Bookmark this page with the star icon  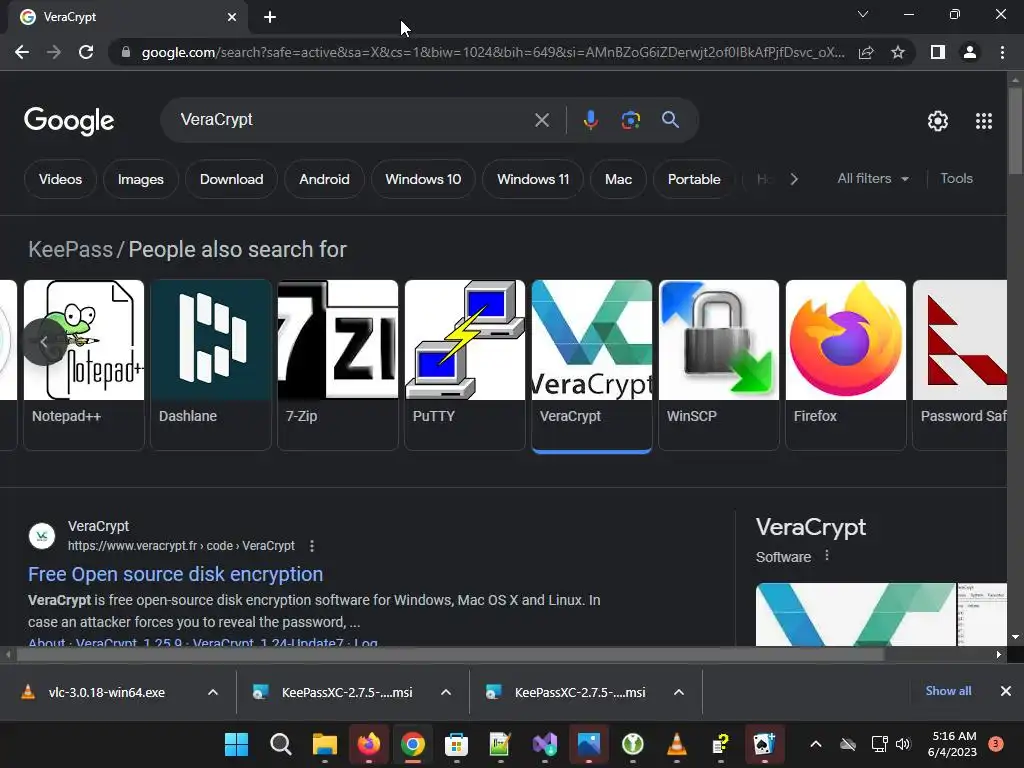(898, 52)
